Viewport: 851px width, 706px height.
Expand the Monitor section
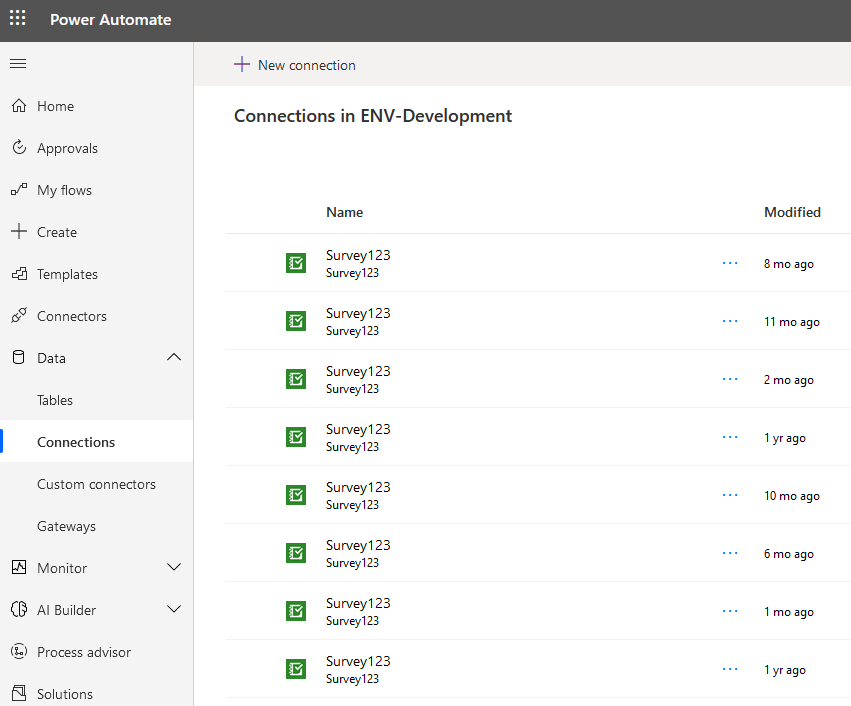(174, 567)
